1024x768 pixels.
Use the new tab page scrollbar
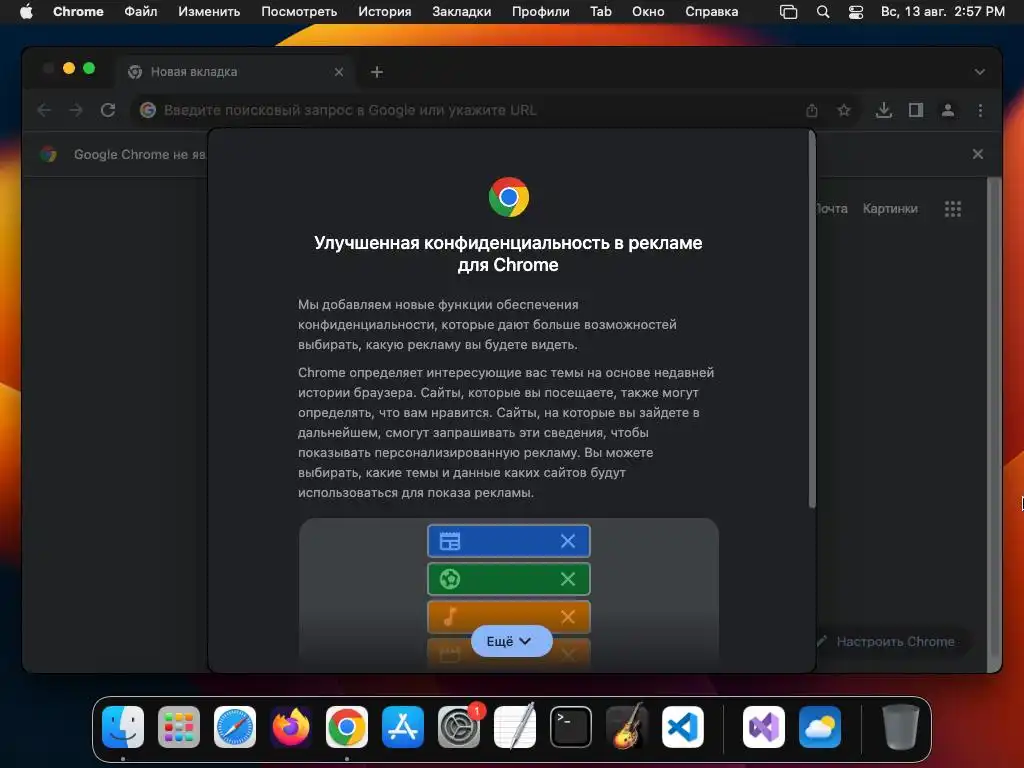[x=994, y=415]
